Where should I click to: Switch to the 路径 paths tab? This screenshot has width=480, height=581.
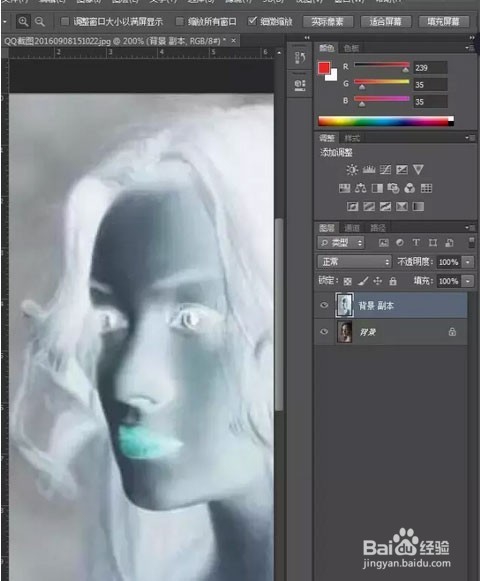click(377, 228)
